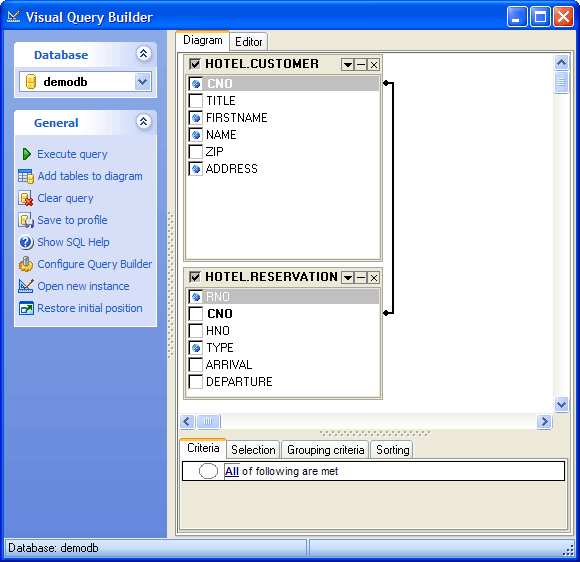Viewport: 580px width, 562px height.
Task: Click the Execute query play icon
Action: click(x=26, y=154)
